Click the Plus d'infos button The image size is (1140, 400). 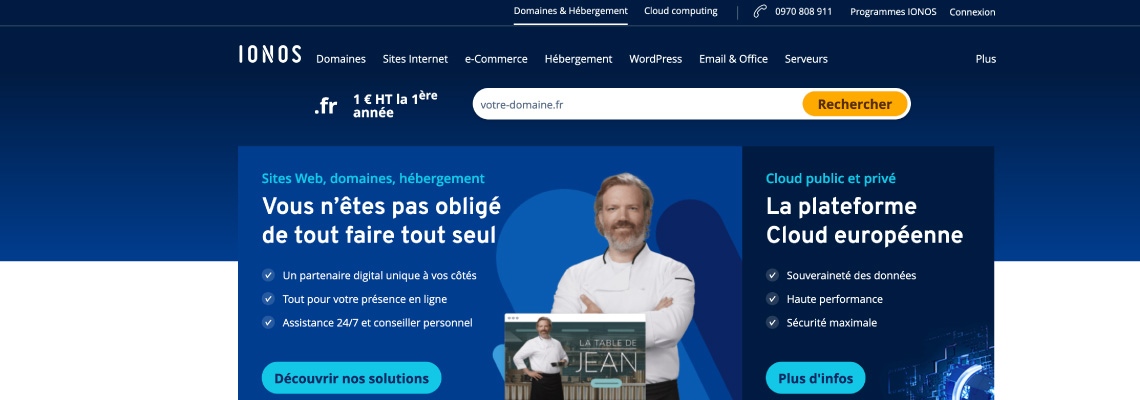(x=816, y=378)
